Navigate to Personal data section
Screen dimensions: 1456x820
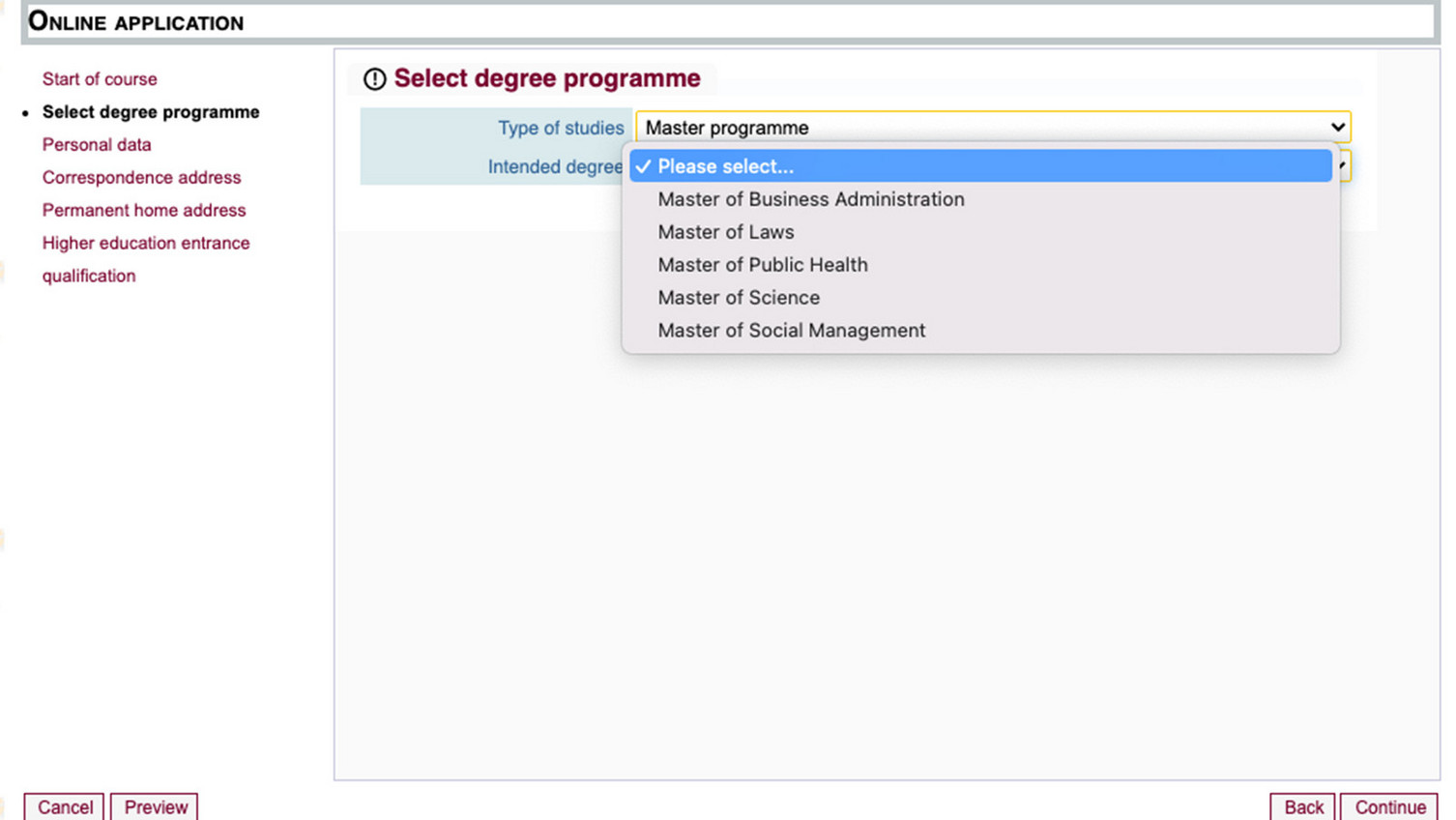click(x=97, y=145)
